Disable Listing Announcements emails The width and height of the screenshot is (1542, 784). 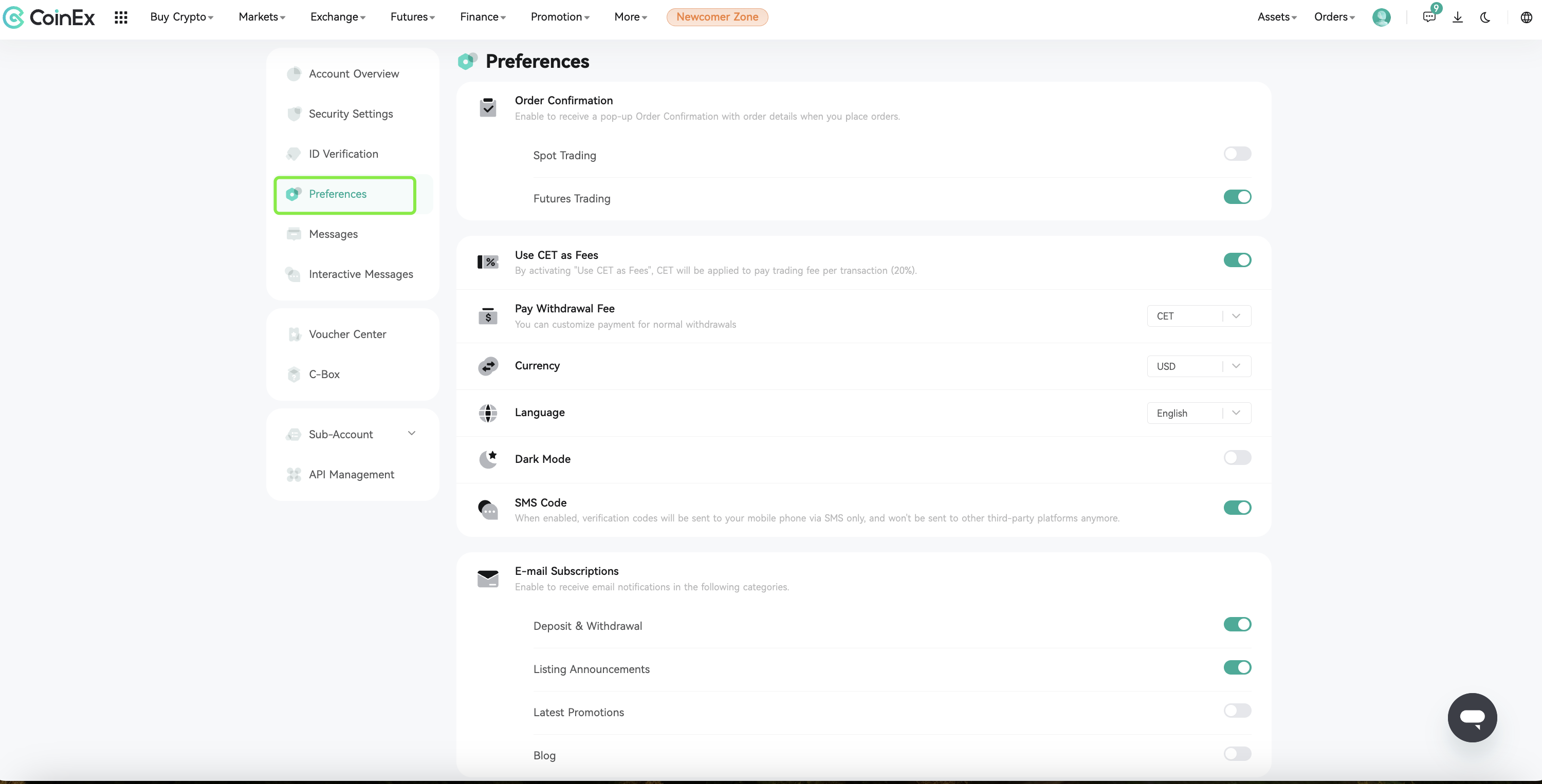pyautogui.click(x=1237, y=667)
